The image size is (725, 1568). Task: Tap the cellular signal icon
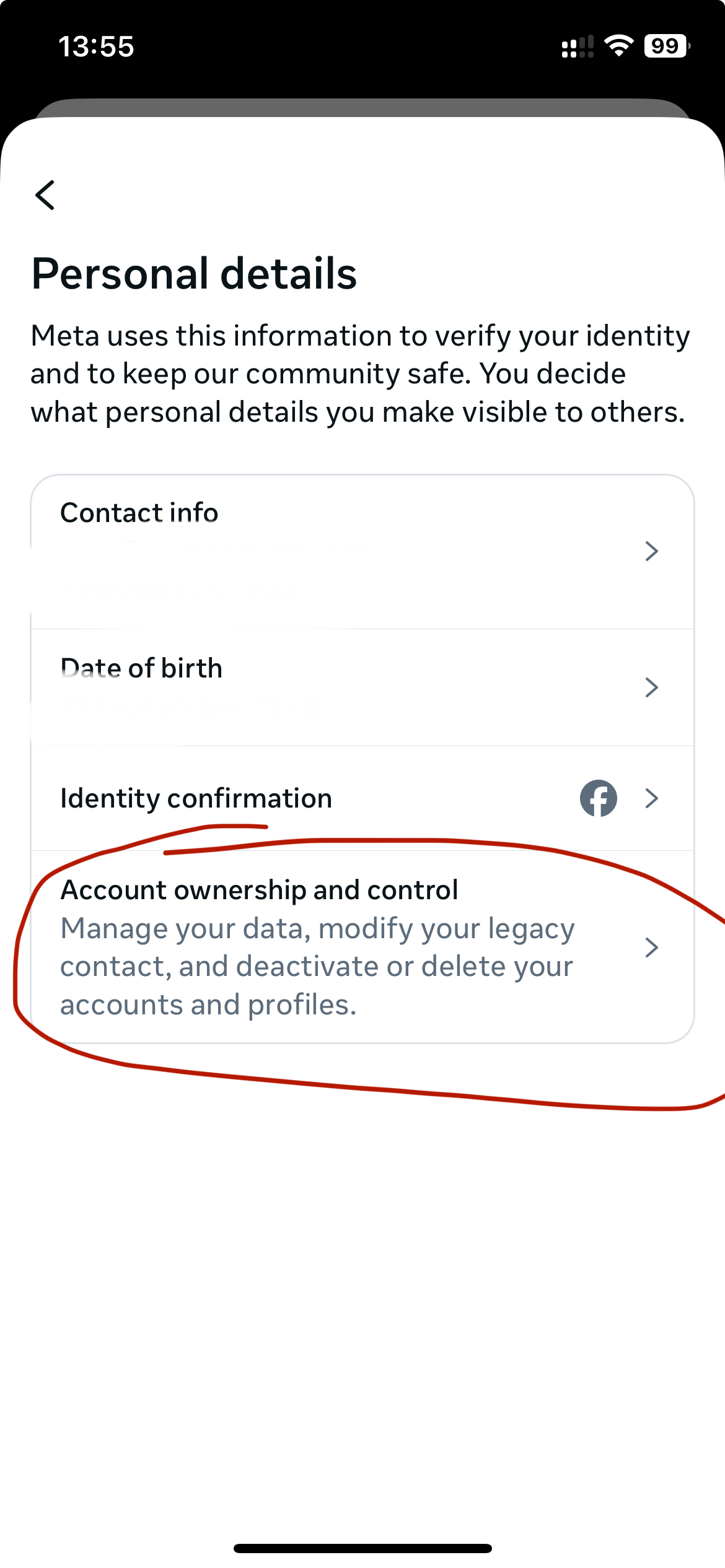coord(578,46)
